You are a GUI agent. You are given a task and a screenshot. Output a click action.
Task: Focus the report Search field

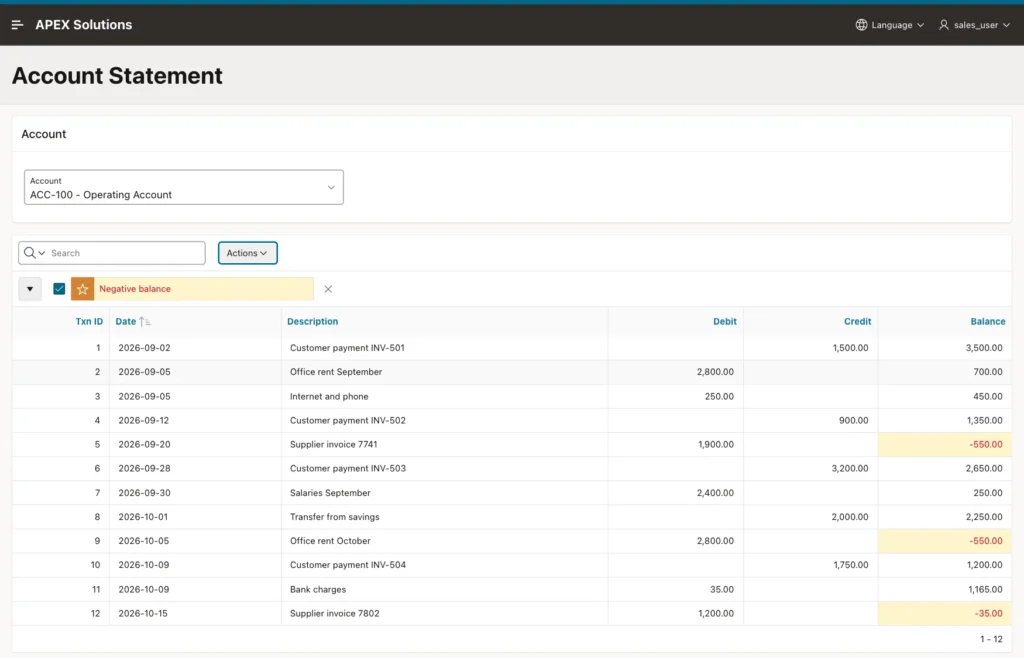125,253
